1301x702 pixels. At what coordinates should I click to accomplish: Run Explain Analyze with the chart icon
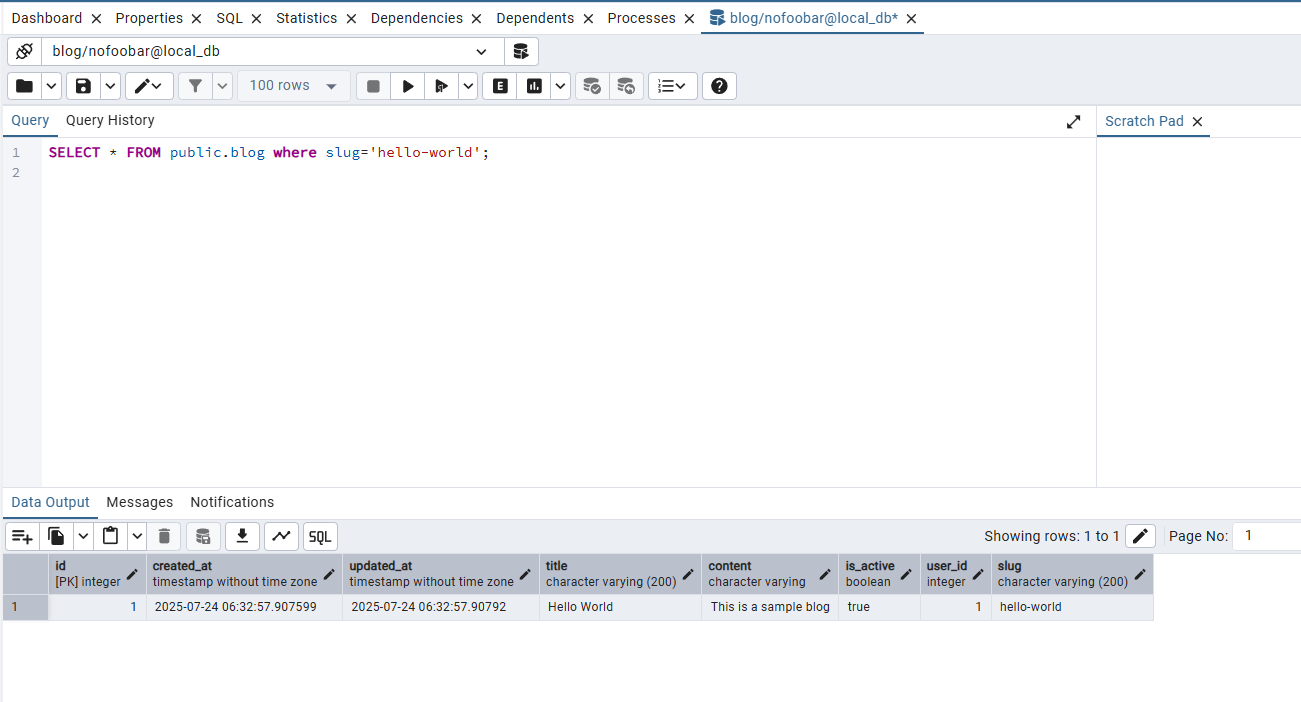pyautogui.click(x=534, y=86)
